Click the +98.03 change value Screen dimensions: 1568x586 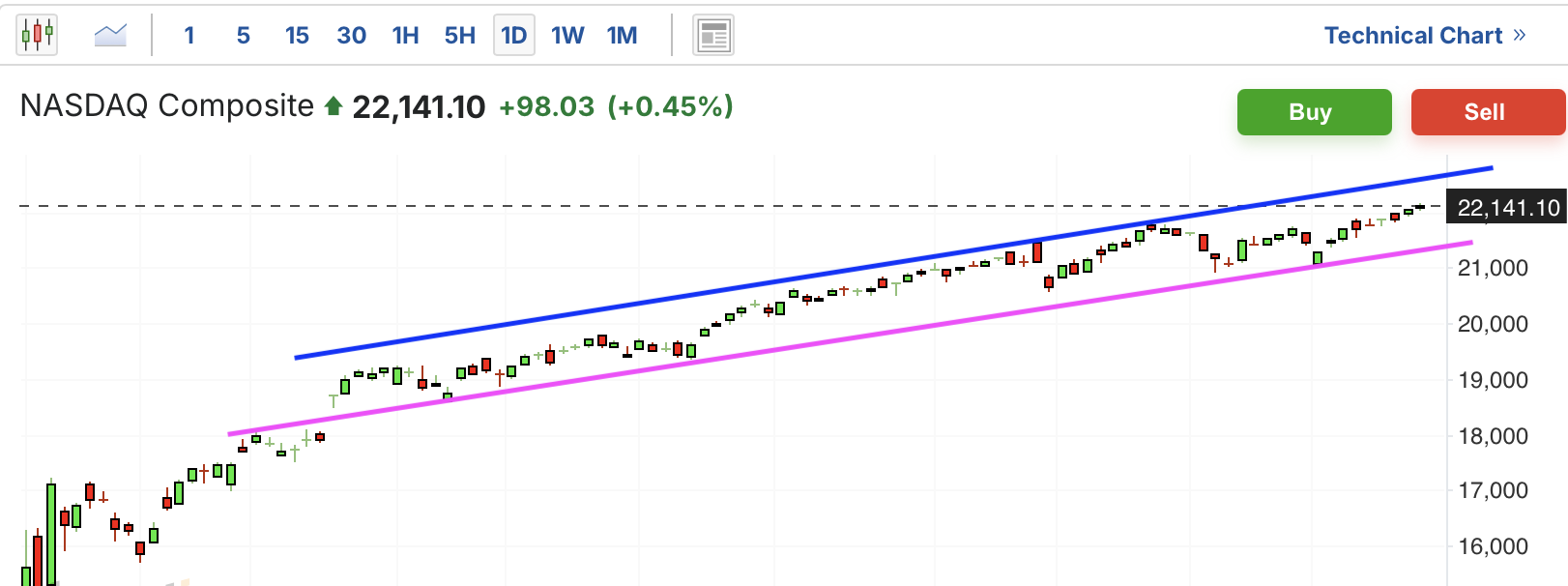coord(546,106)
